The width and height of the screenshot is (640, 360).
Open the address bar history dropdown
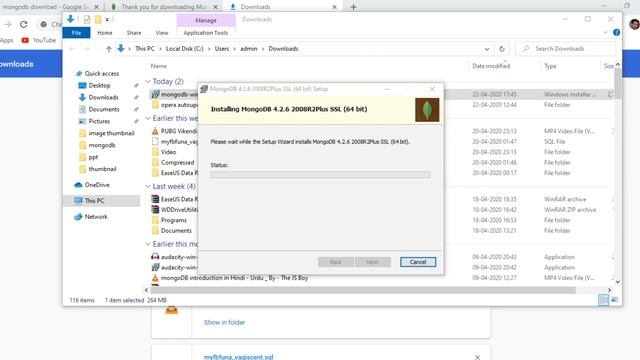(487, 49)
